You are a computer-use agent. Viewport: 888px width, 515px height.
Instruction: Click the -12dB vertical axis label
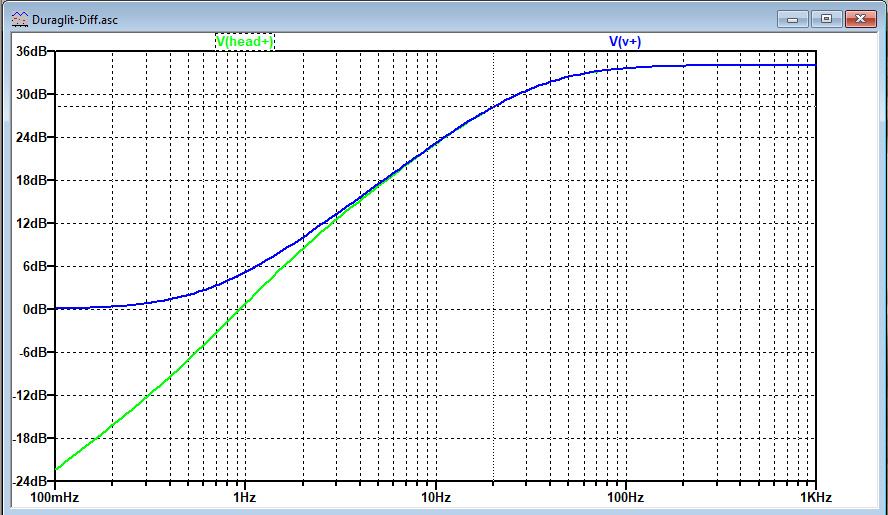coord(30,395)
